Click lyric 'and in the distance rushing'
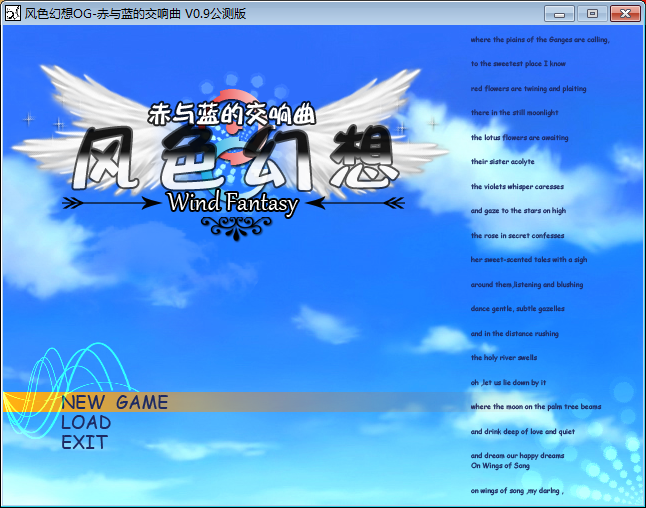Screen dimensions: 646x508 tap(515, 334)
